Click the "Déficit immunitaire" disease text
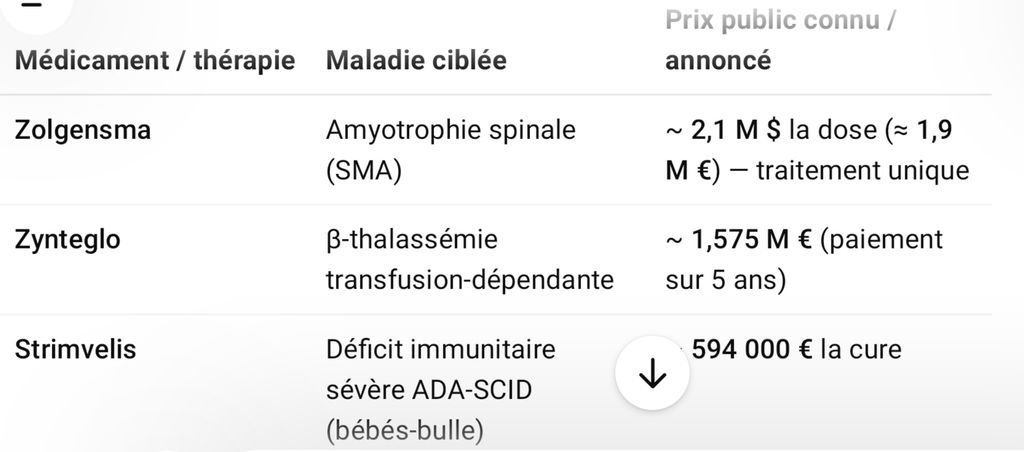 point(440,350)
